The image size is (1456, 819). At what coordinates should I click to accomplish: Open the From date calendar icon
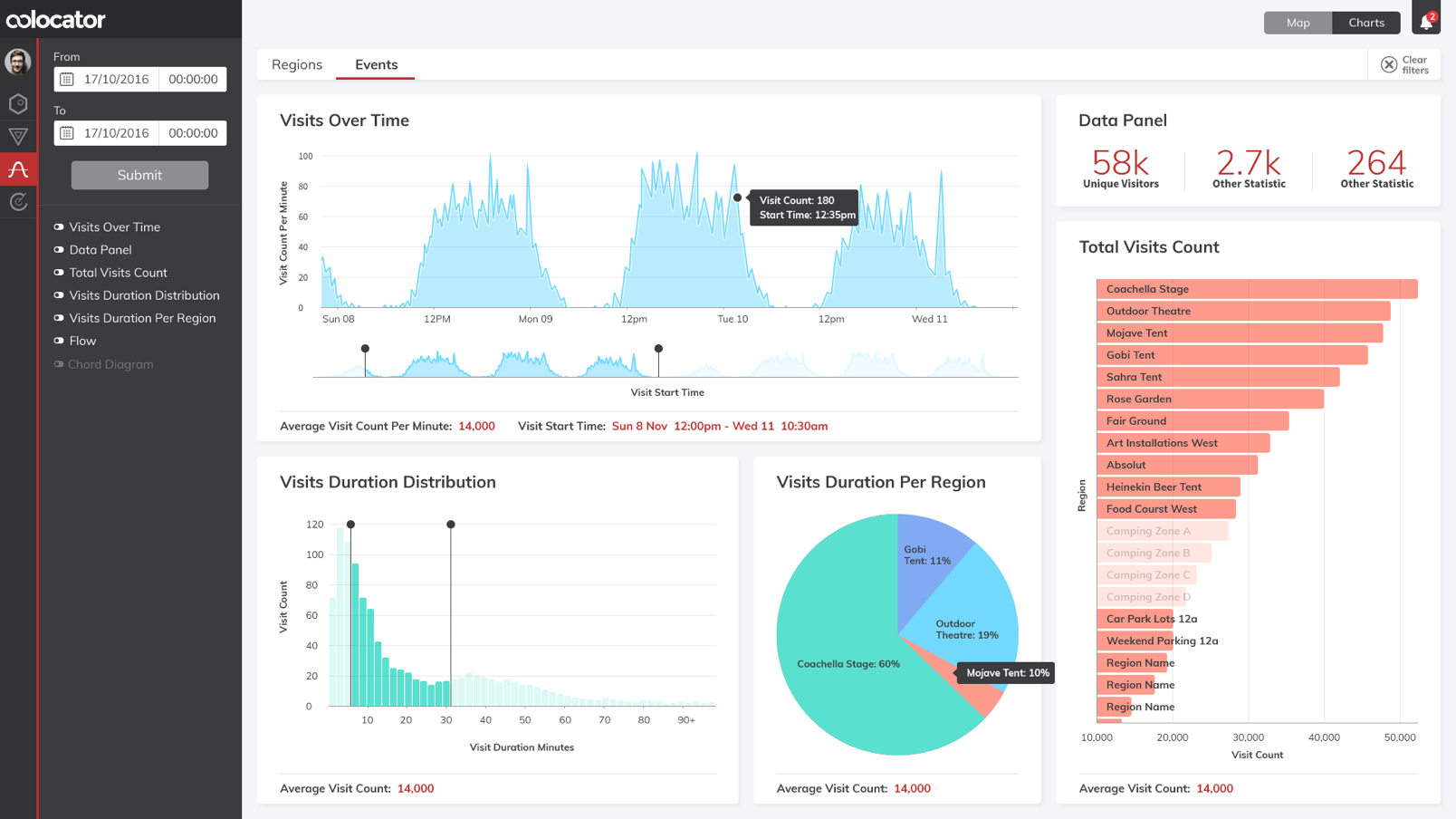[x=67, y=80]
